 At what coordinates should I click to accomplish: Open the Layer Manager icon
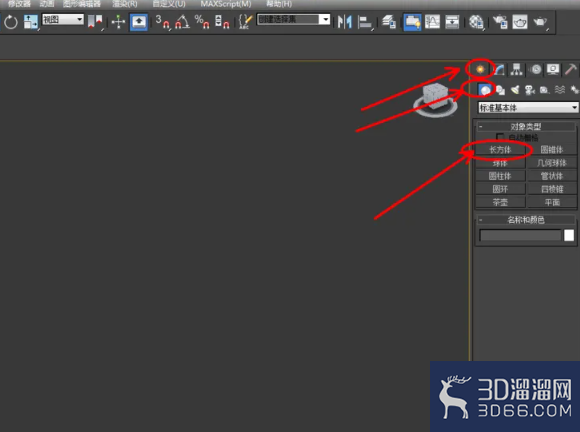pyautogui.click(x=389, y=22)
